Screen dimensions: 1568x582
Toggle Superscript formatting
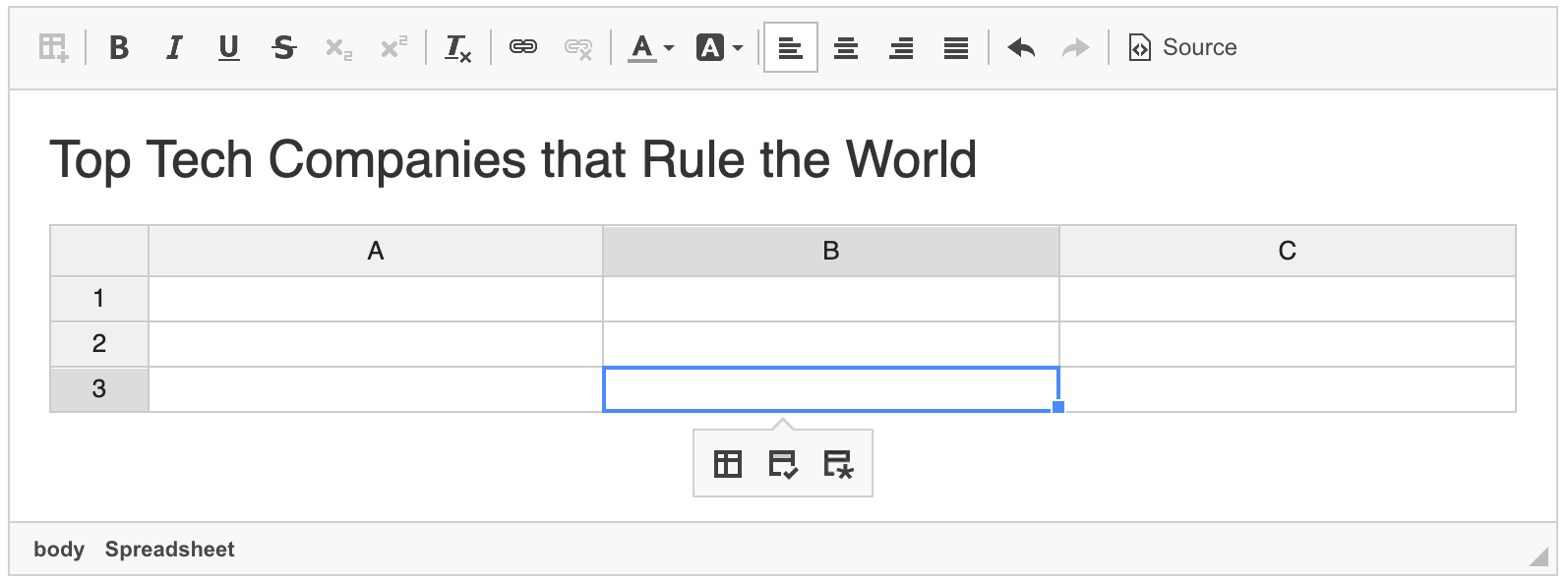[393, 47]
